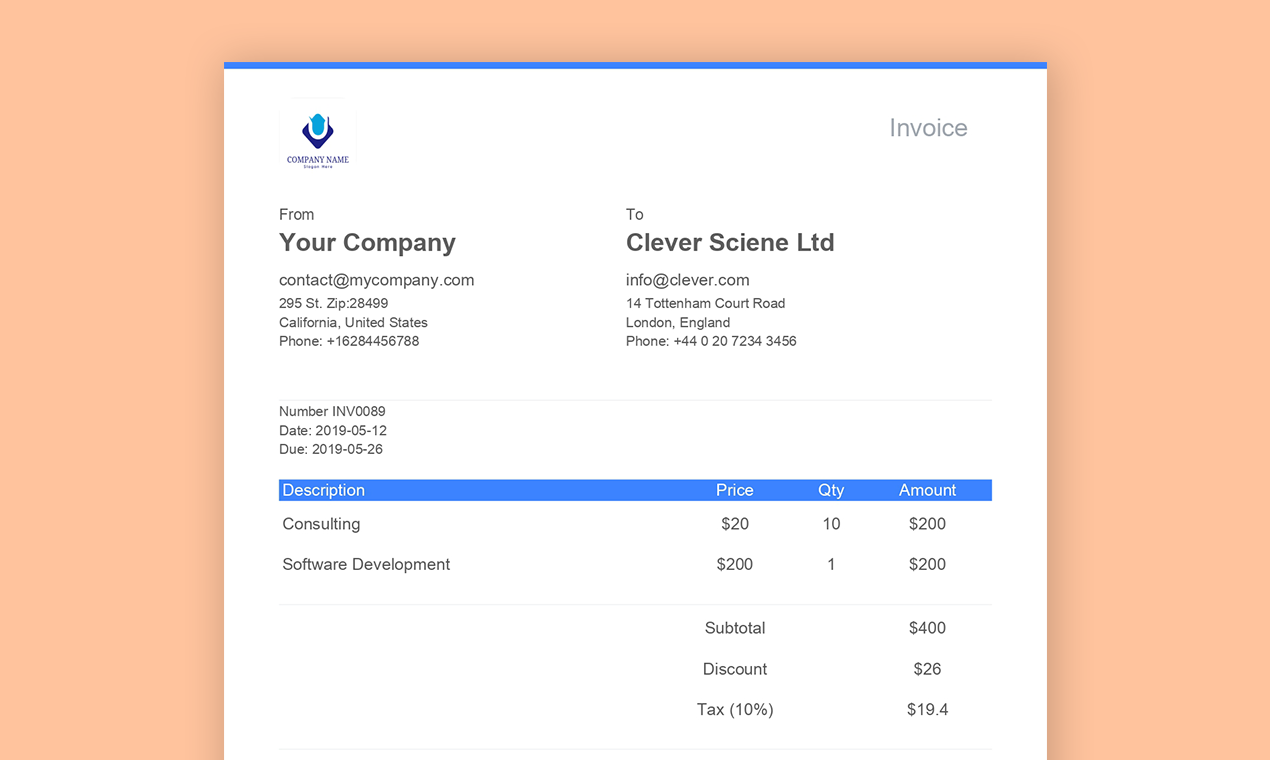Click the due date 2019-05-26
The height and width of the screenshot is (760, 1270).
click(x=347, y=449)
